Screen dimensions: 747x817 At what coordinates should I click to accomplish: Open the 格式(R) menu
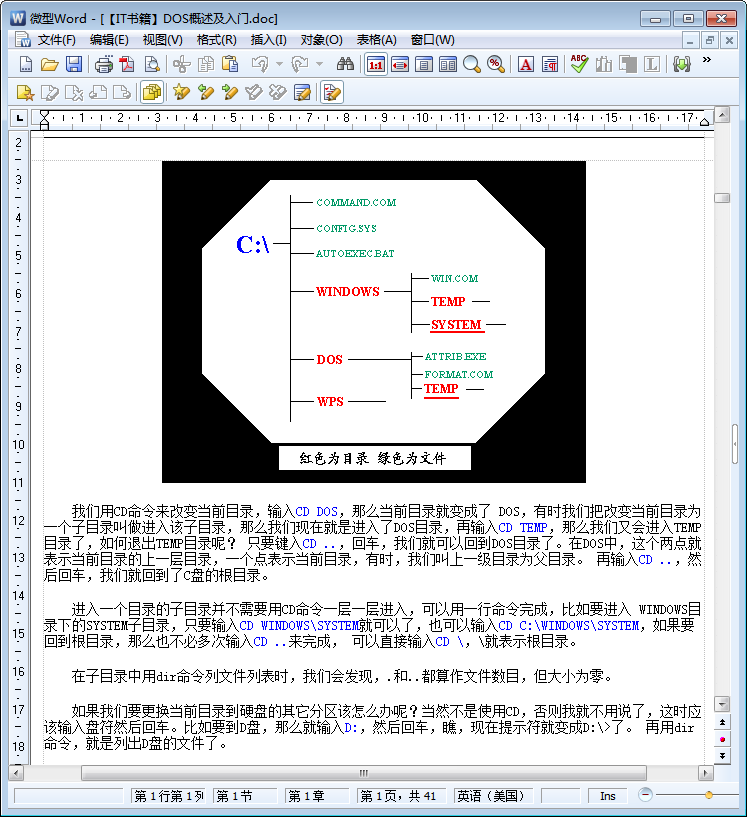pyautogui.click(x=217, y=40)
